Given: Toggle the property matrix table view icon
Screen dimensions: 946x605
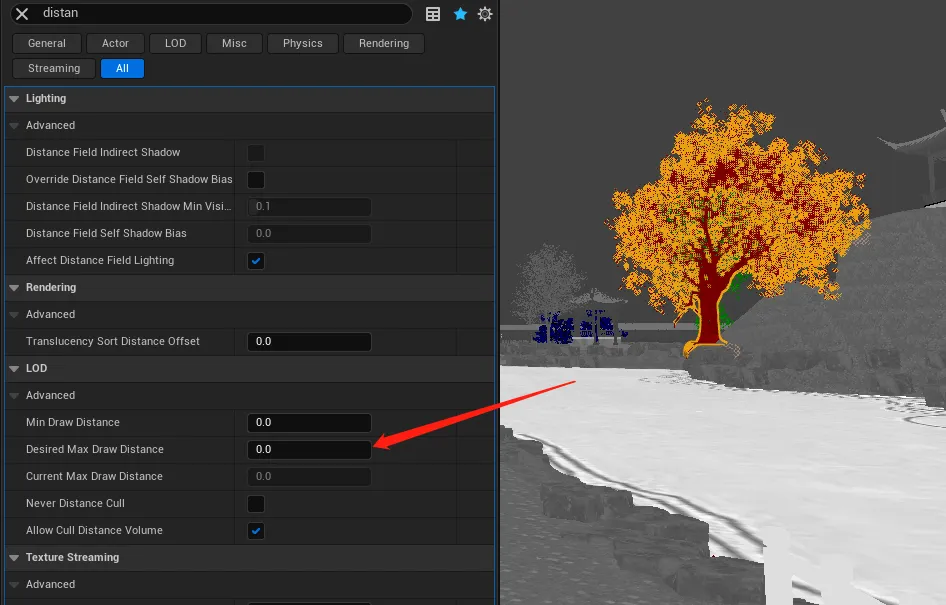Looking at the screenshot, I should (433, 14).
